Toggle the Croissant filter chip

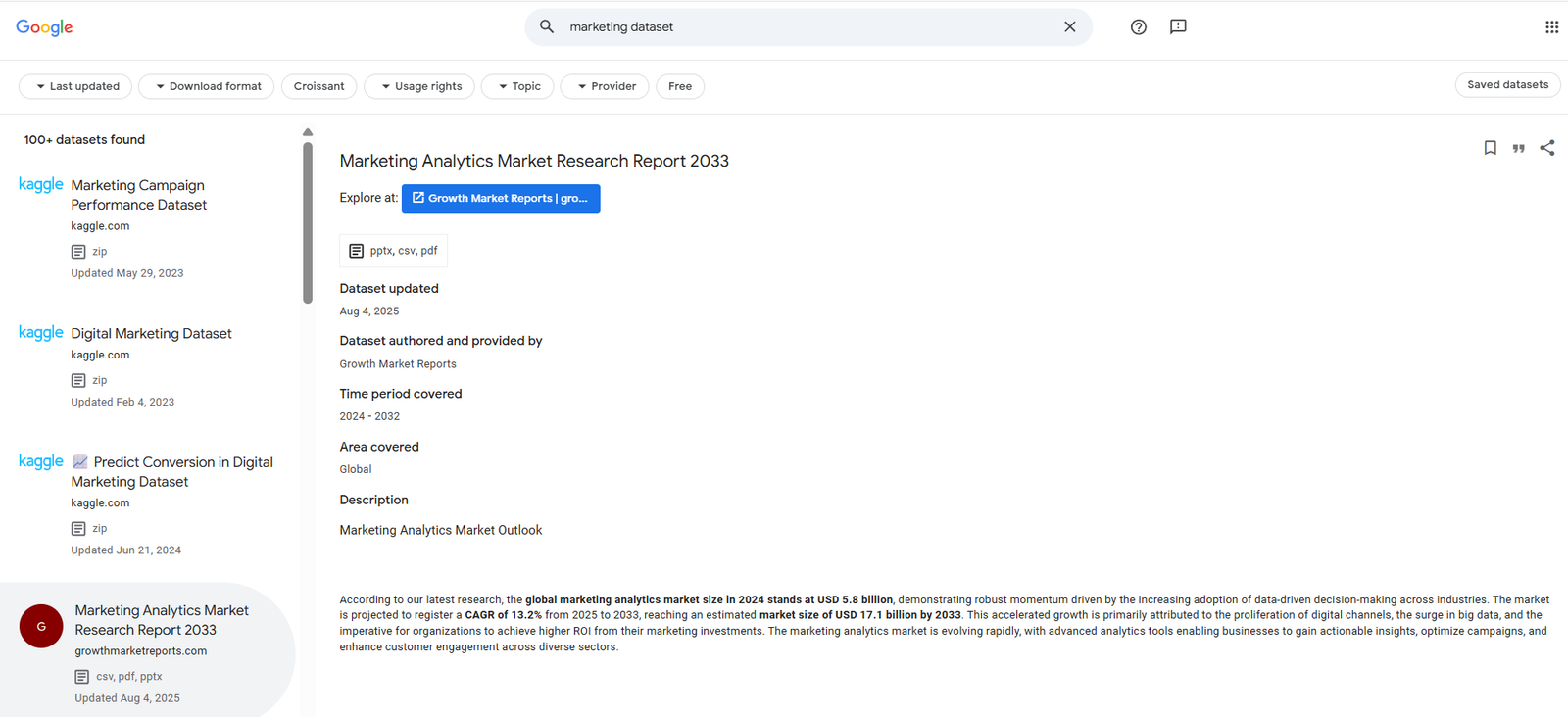click(x=319, y=86)
